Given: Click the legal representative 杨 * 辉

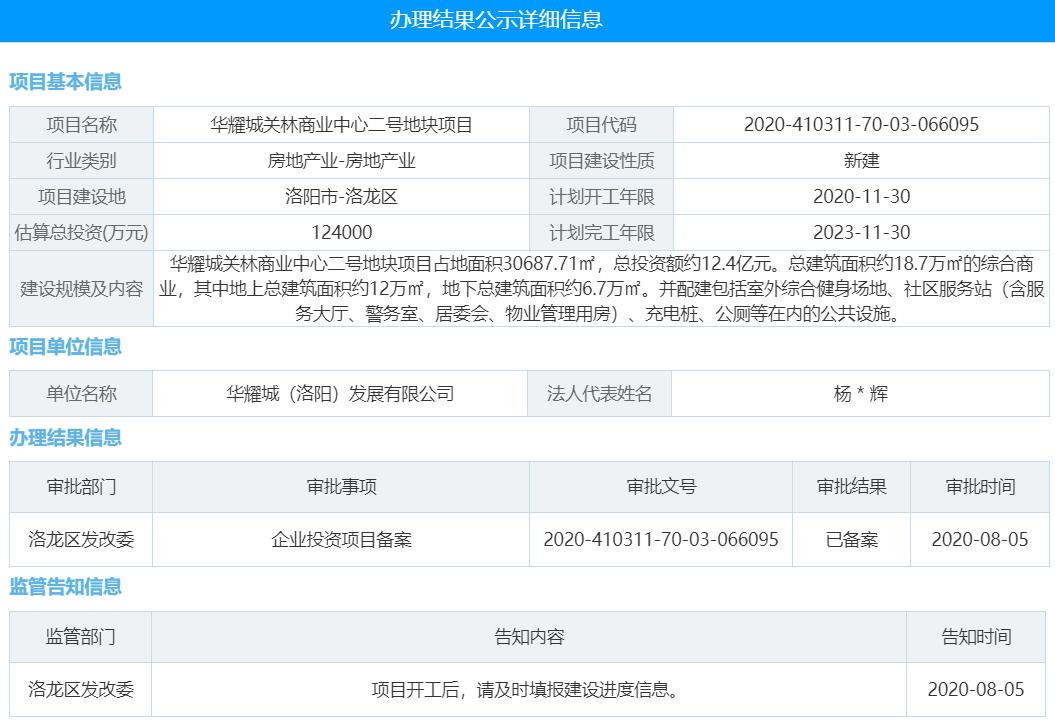Looking at the screenshot, I should click(864, 393).
